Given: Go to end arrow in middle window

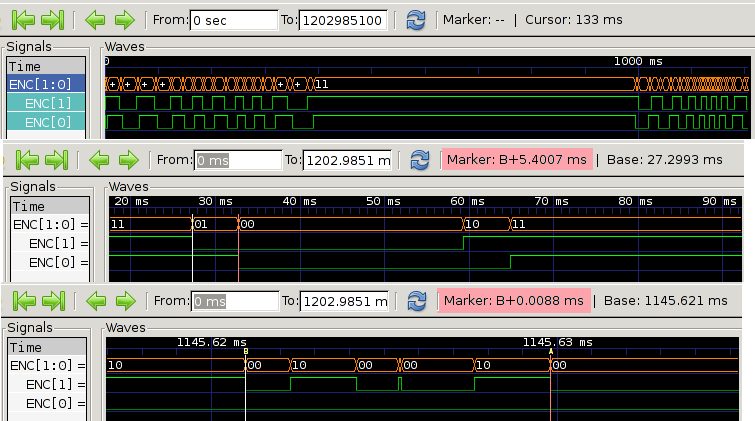Looking at the screenshot, I should [x=56, y=160].
